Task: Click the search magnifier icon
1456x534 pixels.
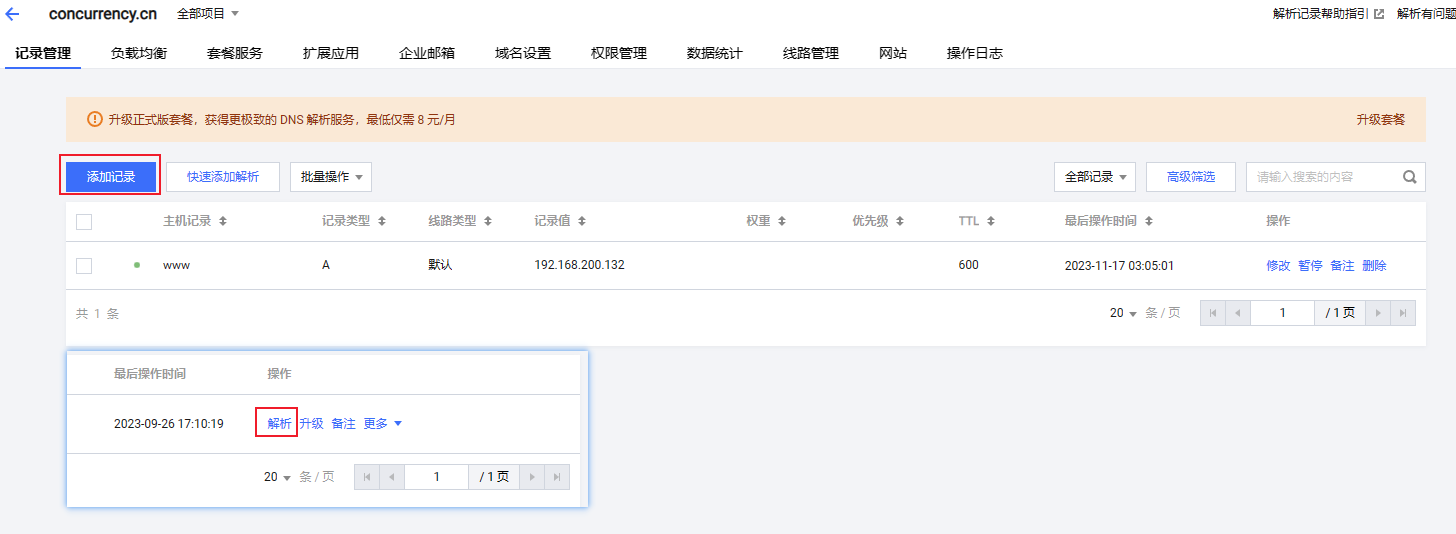Action: pos(1409,177)
